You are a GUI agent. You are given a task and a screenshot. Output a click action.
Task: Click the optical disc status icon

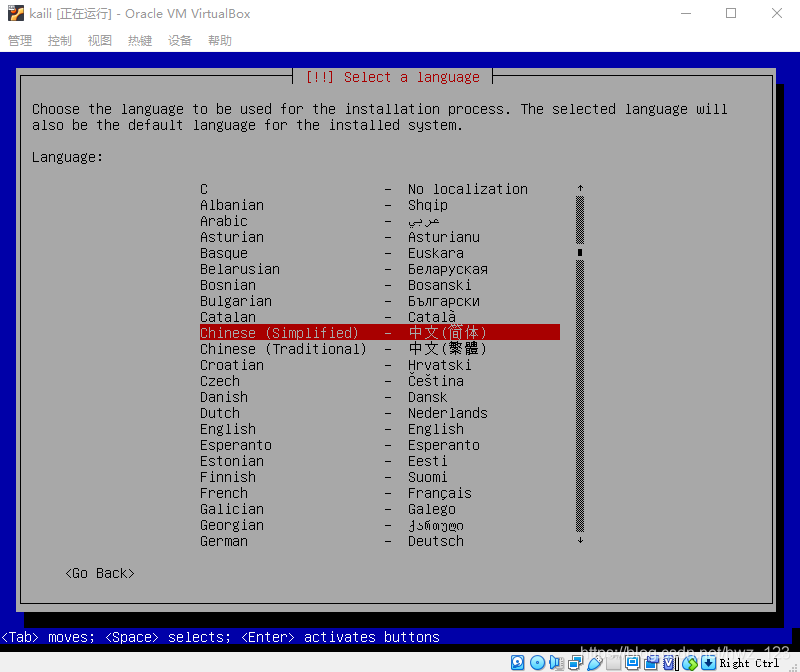(x=537, y=662)
